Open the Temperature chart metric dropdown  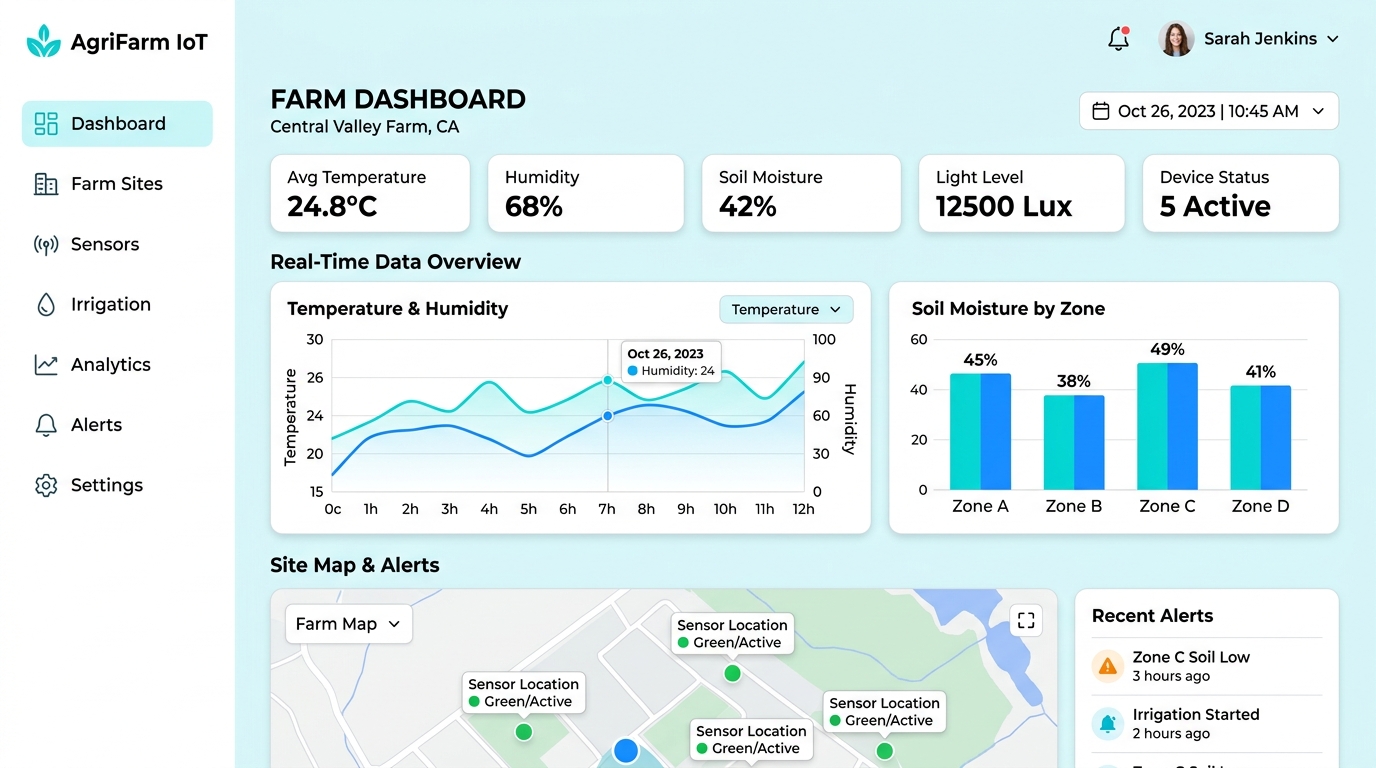[786, 310]
